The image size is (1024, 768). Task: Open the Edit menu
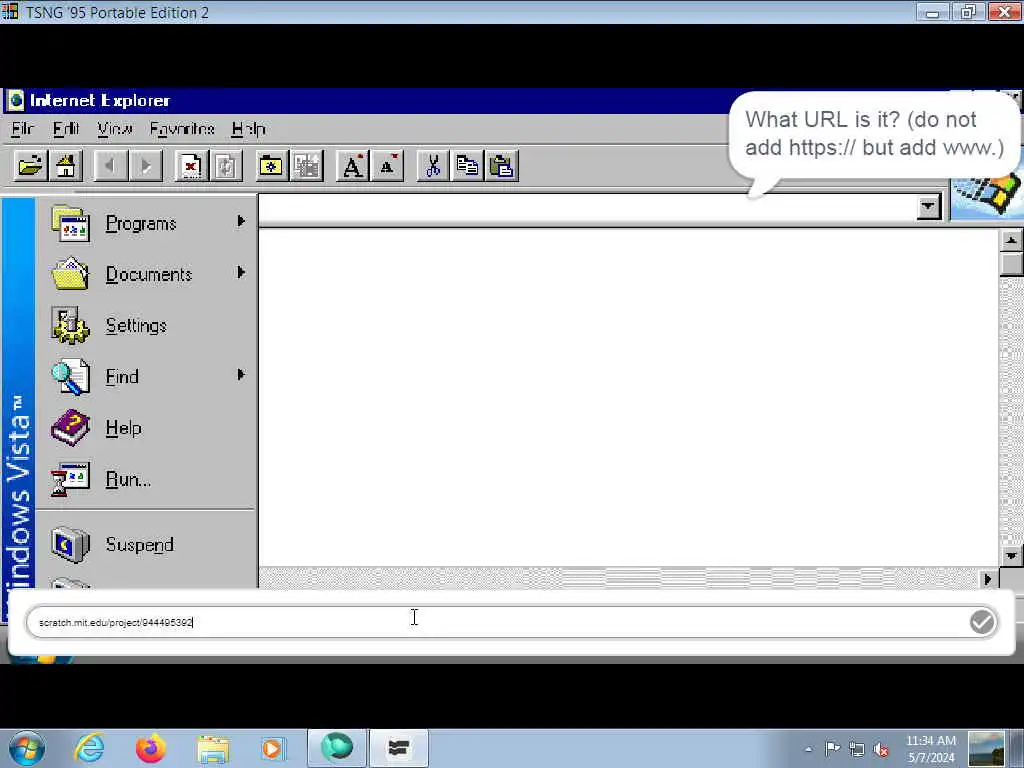[x=66, y=129]
